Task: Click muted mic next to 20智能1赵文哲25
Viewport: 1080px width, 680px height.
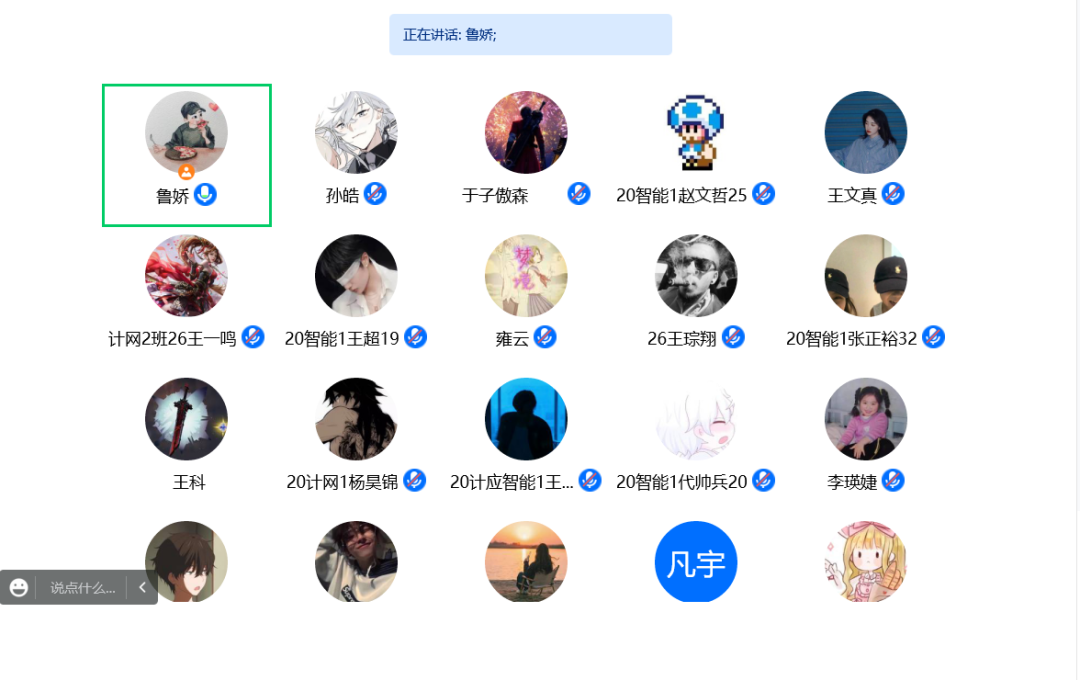Action: pos(763,194)
